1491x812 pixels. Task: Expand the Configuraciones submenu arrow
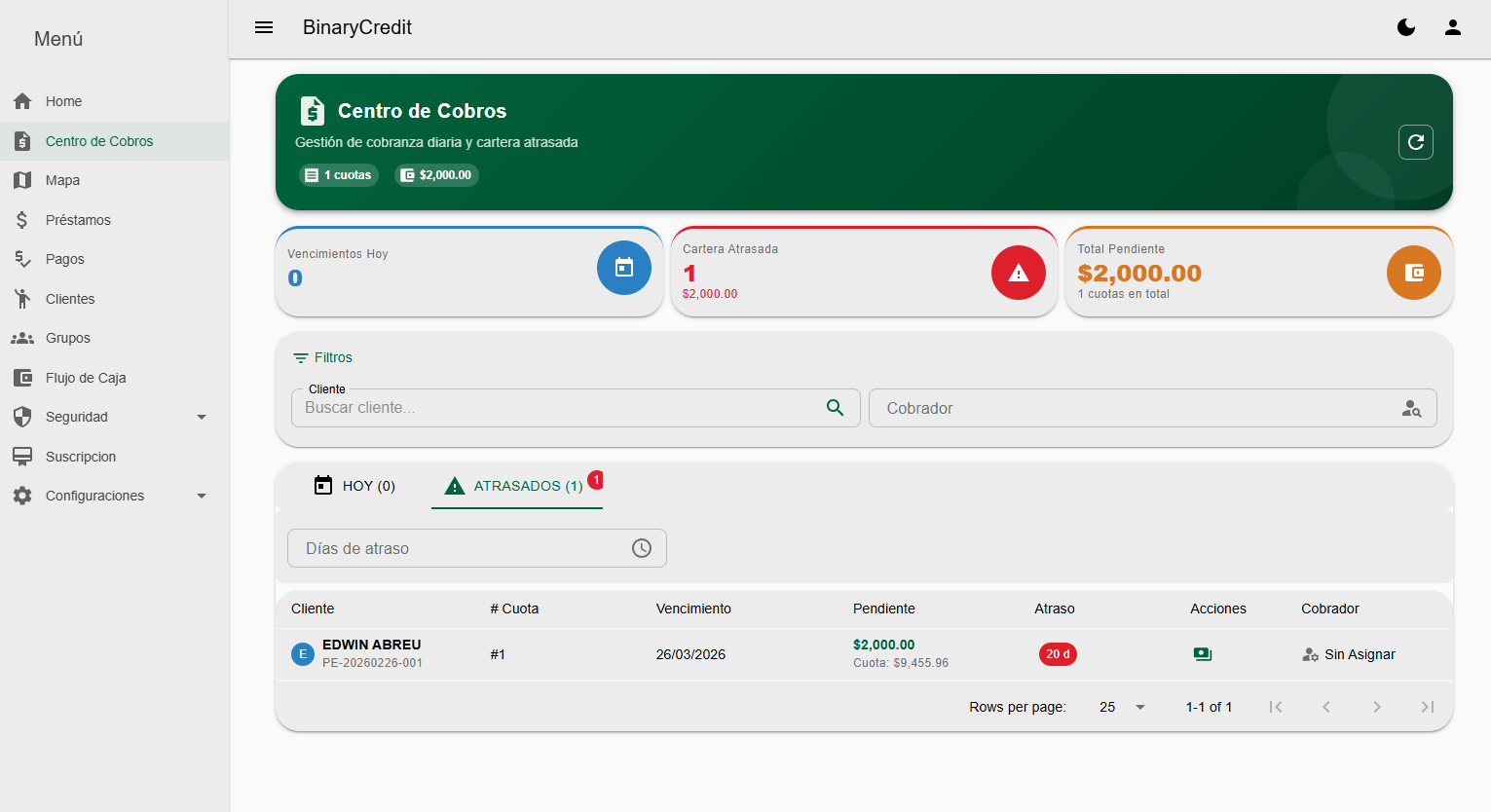(202, 496)
